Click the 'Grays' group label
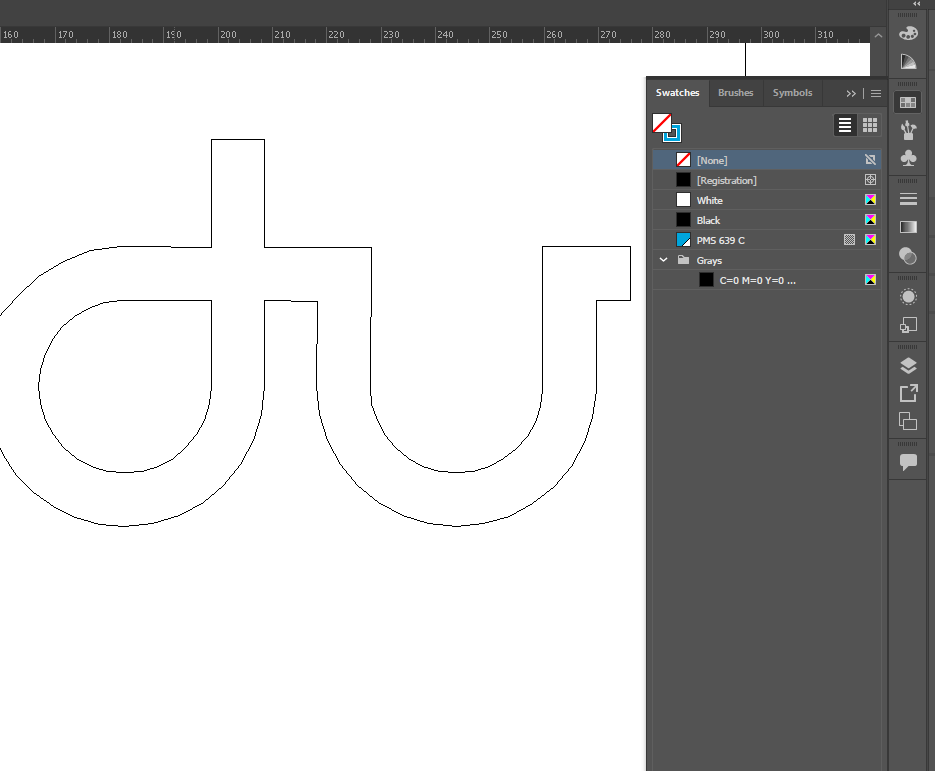Screen dimensions: 935x771 click(709, 261)
